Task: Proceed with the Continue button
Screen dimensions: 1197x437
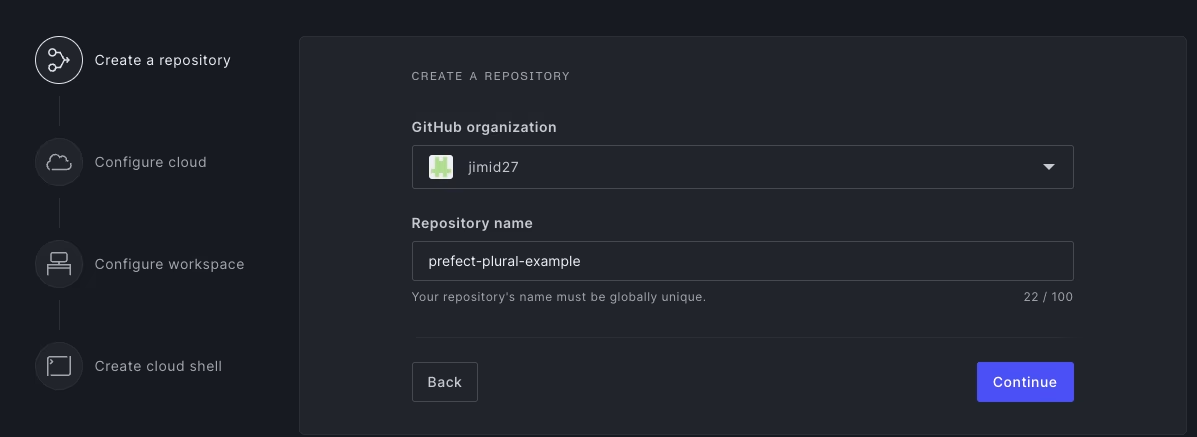Action: [x=1024, y=382]
